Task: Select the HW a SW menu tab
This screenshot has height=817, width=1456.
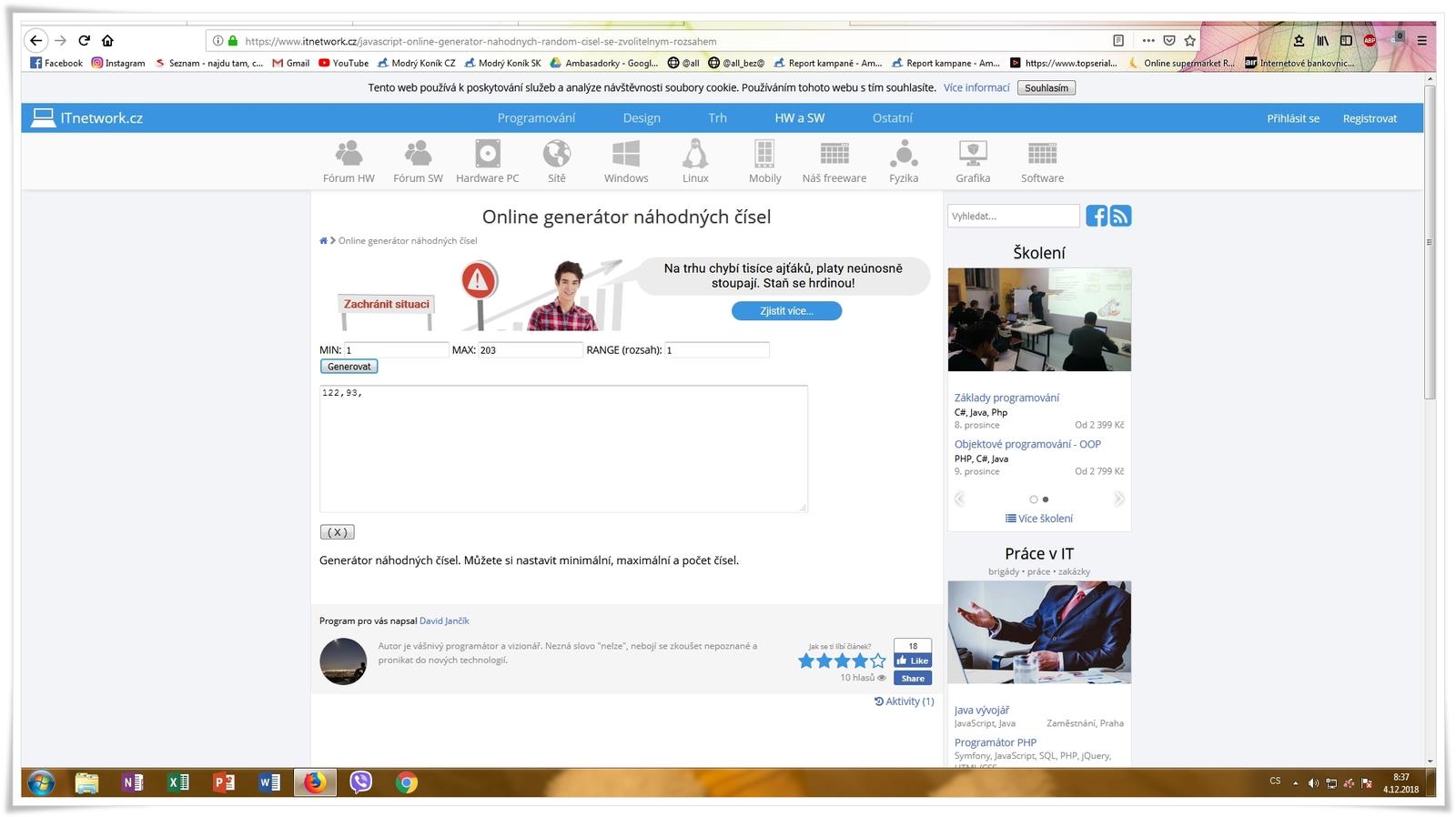Action: 799,118
